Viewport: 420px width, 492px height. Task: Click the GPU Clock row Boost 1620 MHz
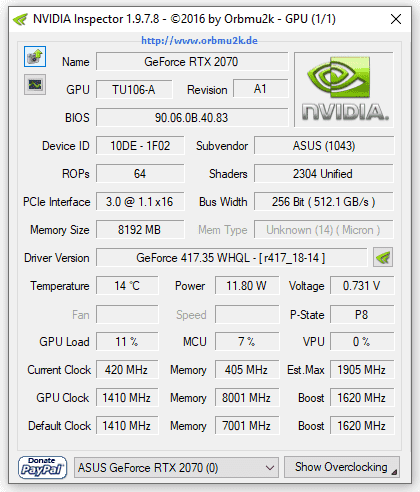pyautogui.click(x=362, y=398)
